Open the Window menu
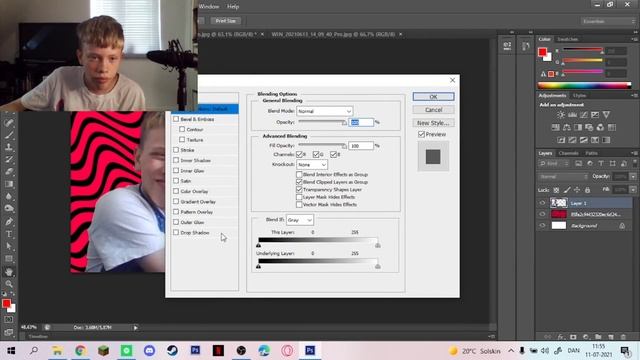Screen dimensions: 640x360 coord(209,7)
